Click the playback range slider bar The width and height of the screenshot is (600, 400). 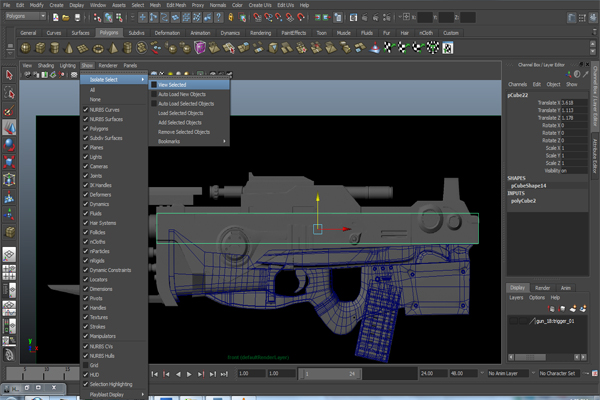[330, 374]
